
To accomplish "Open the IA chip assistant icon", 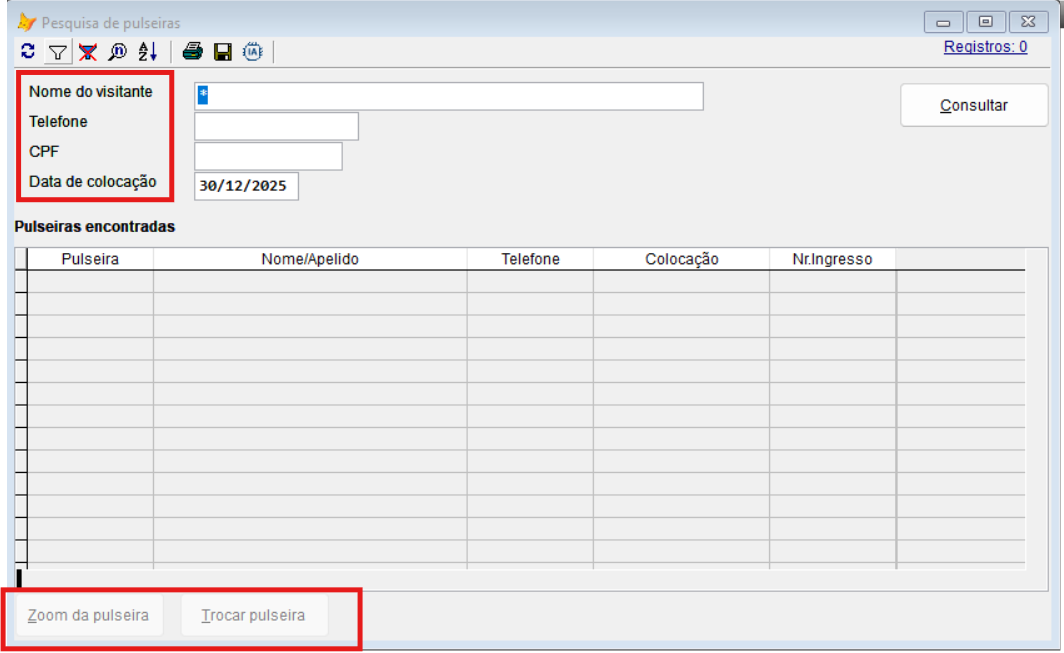I will [x=252, y=52].
